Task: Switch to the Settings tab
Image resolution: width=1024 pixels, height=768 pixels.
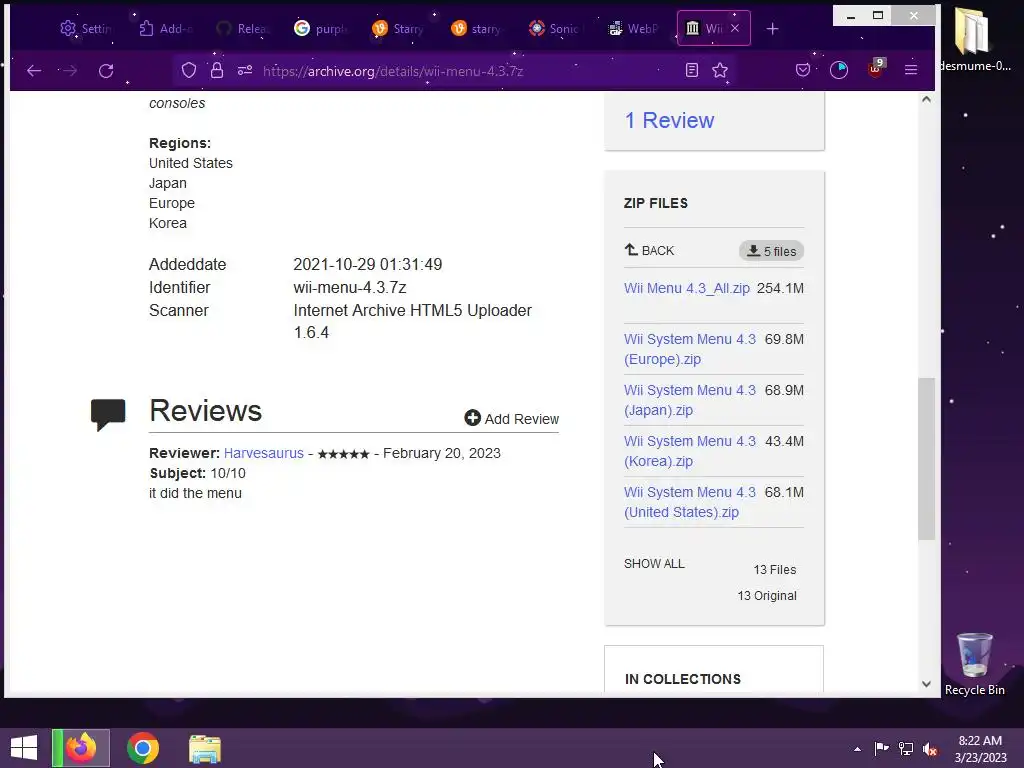Action: click(x=86, y=29)
